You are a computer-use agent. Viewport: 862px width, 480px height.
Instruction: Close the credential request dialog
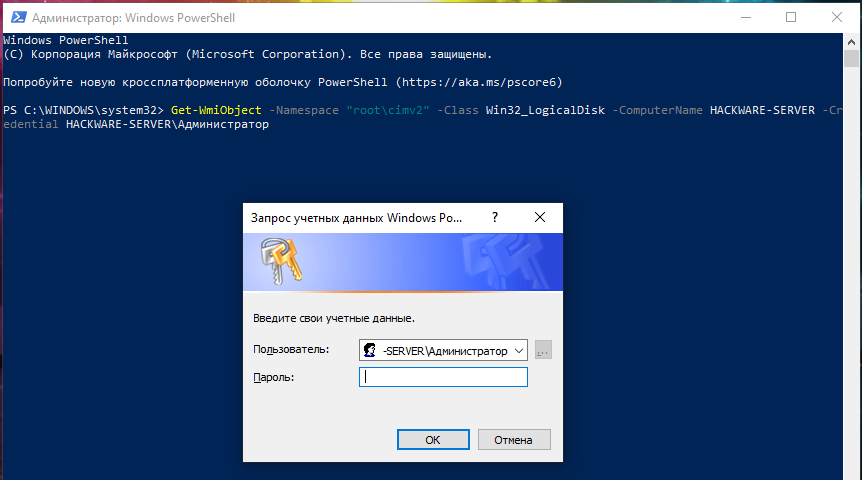point(540,217)
